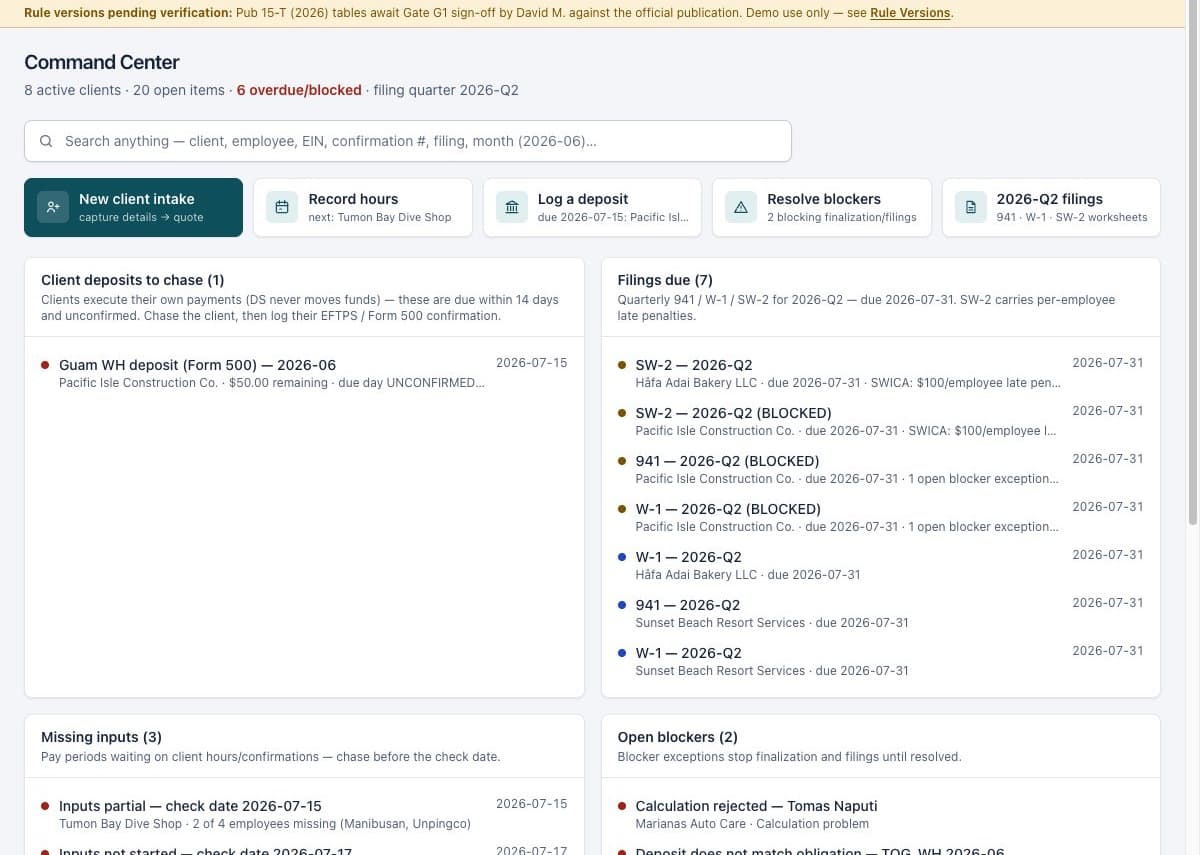This screenshot has width=1200, height=855.
Task: Open the 941 — 2026-Q2 (BLOCKED) filing
Action: (x=880, y=469)
